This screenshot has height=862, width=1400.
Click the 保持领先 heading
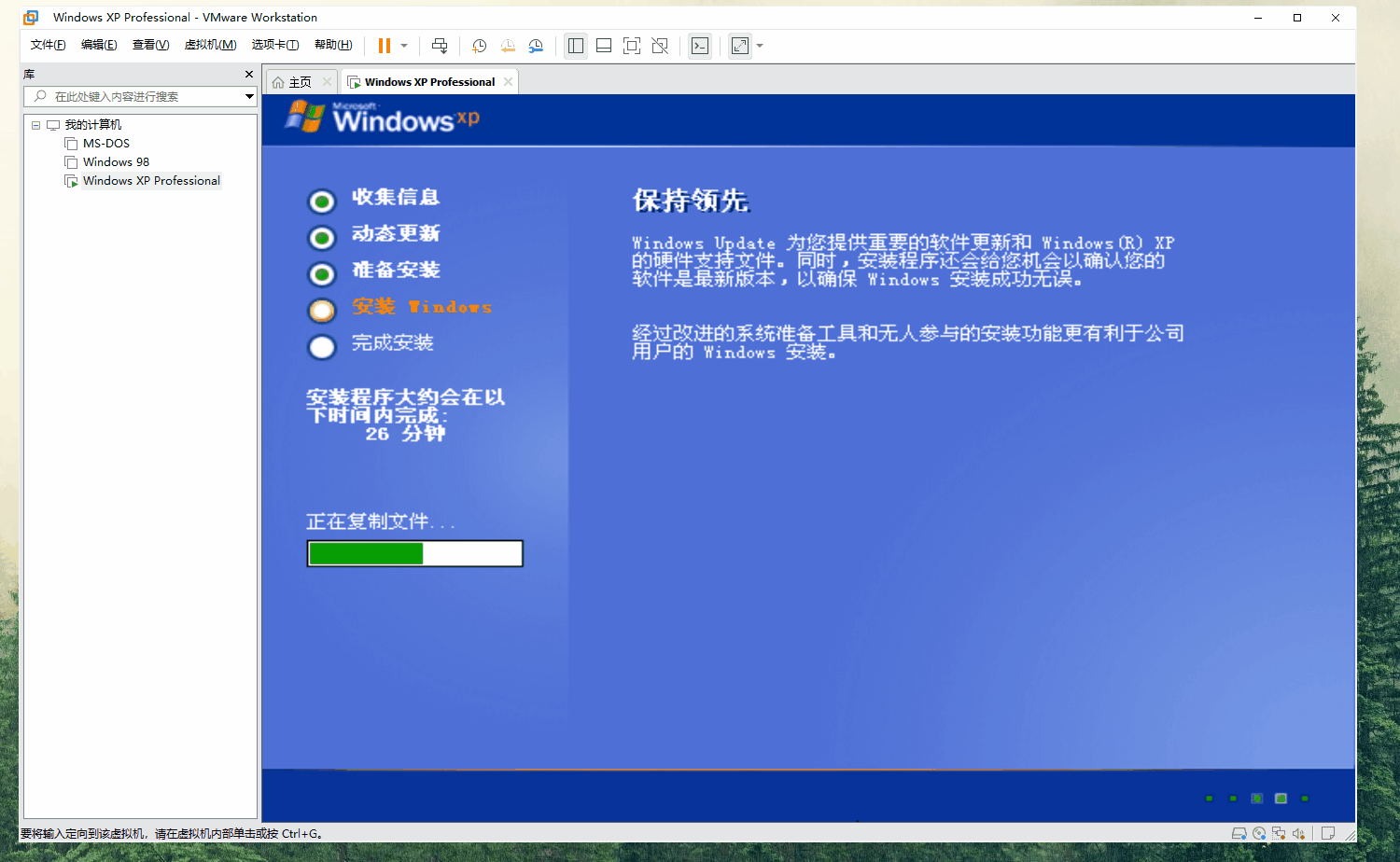coord(691,201)
